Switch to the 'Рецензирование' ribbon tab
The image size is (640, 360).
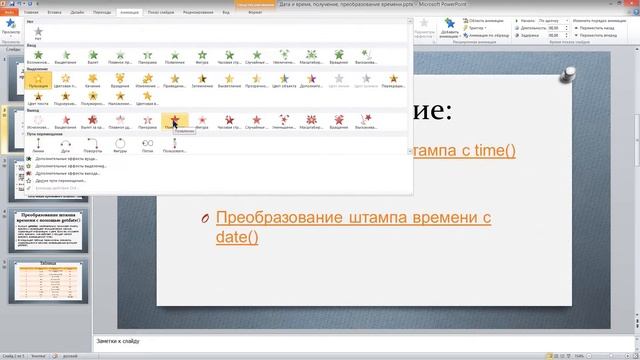tap(198, 12)
